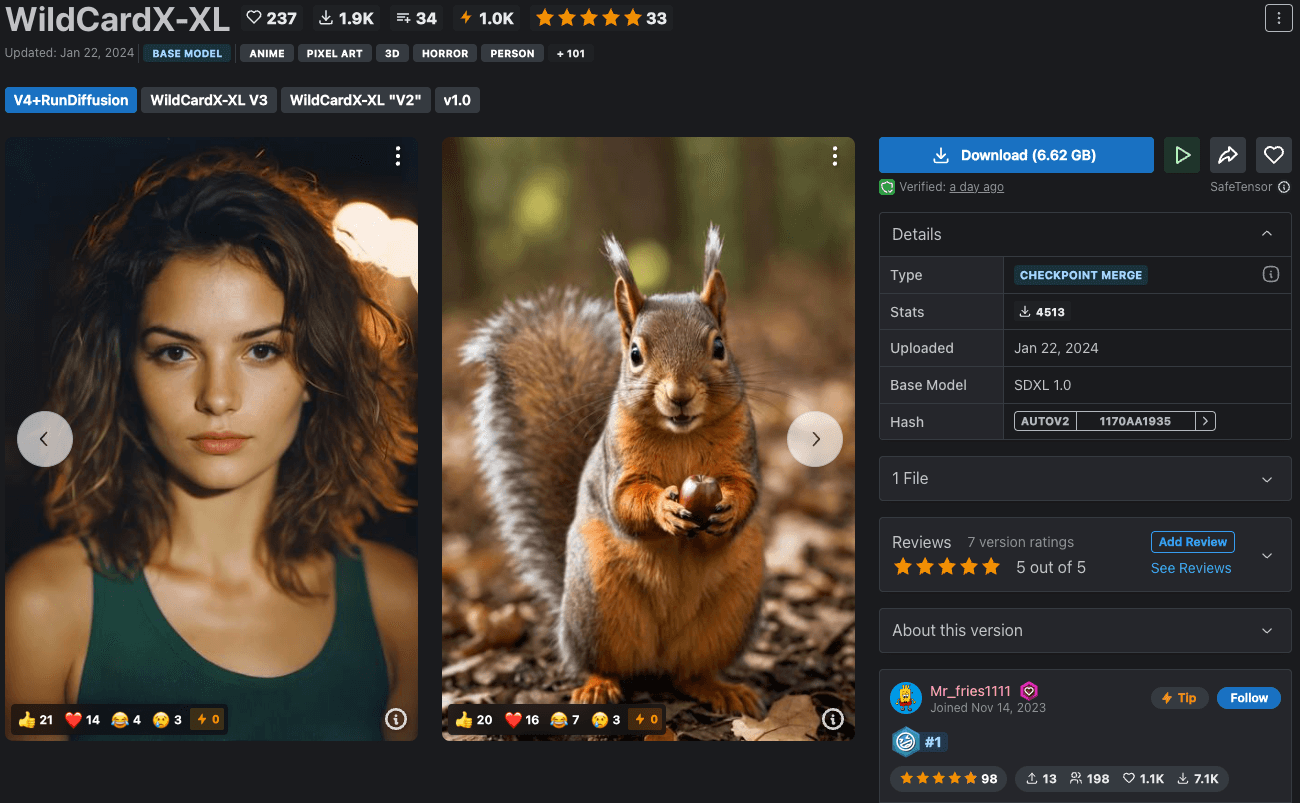Open the woman portrait image

pos(211,439)
